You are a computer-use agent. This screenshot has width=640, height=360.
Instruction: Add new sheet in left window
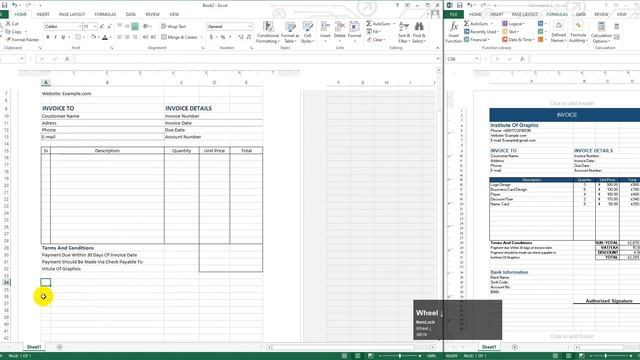60,347
